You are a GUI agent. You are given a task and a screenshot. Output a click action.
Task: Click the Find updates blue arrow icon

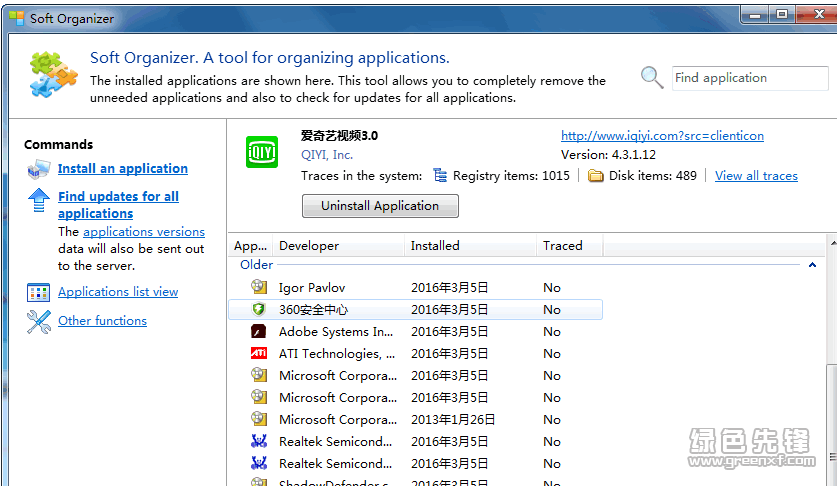pos(38,200)
